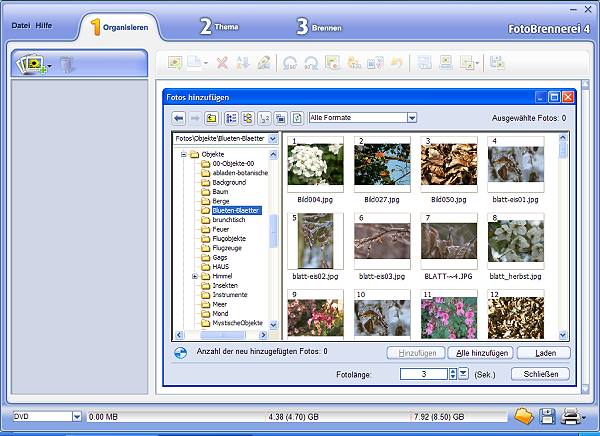
Task: Switch to the Brennen tab
Action: pyautogui.click(x=322, y=27)
